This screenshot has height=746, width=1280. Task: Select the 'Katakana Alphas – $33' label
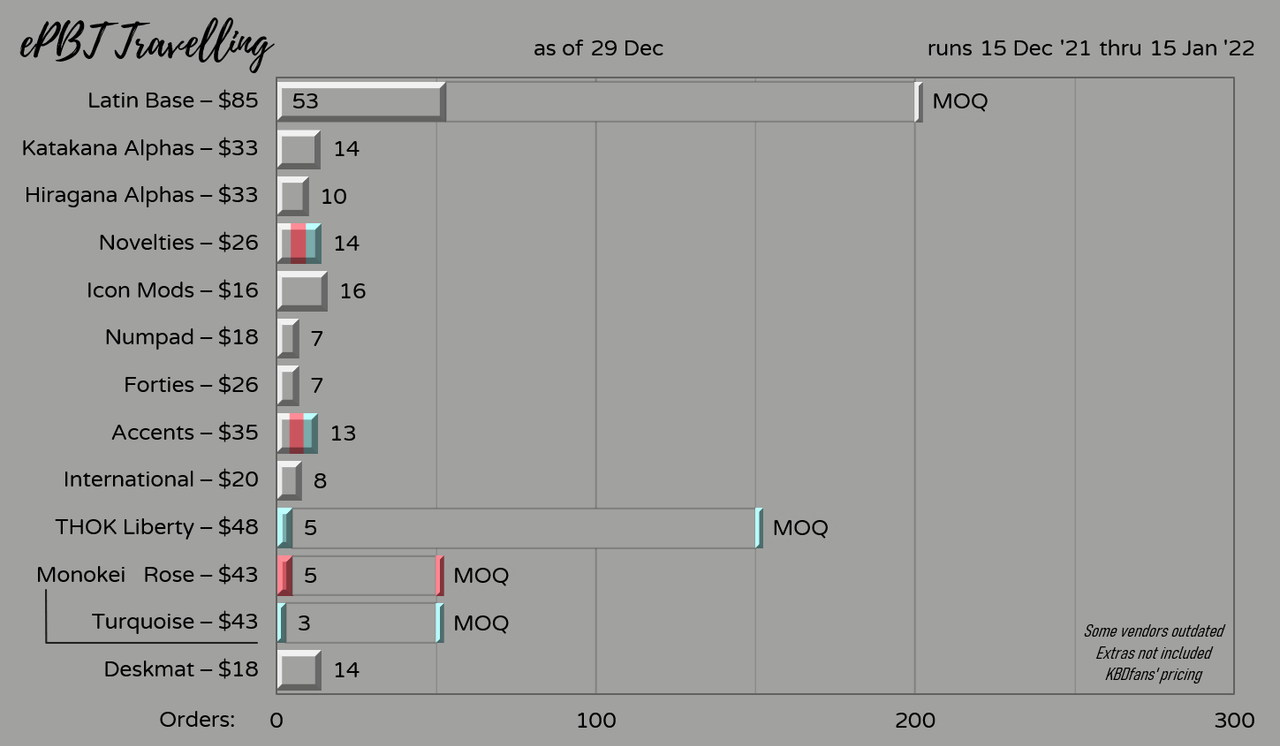140,148
